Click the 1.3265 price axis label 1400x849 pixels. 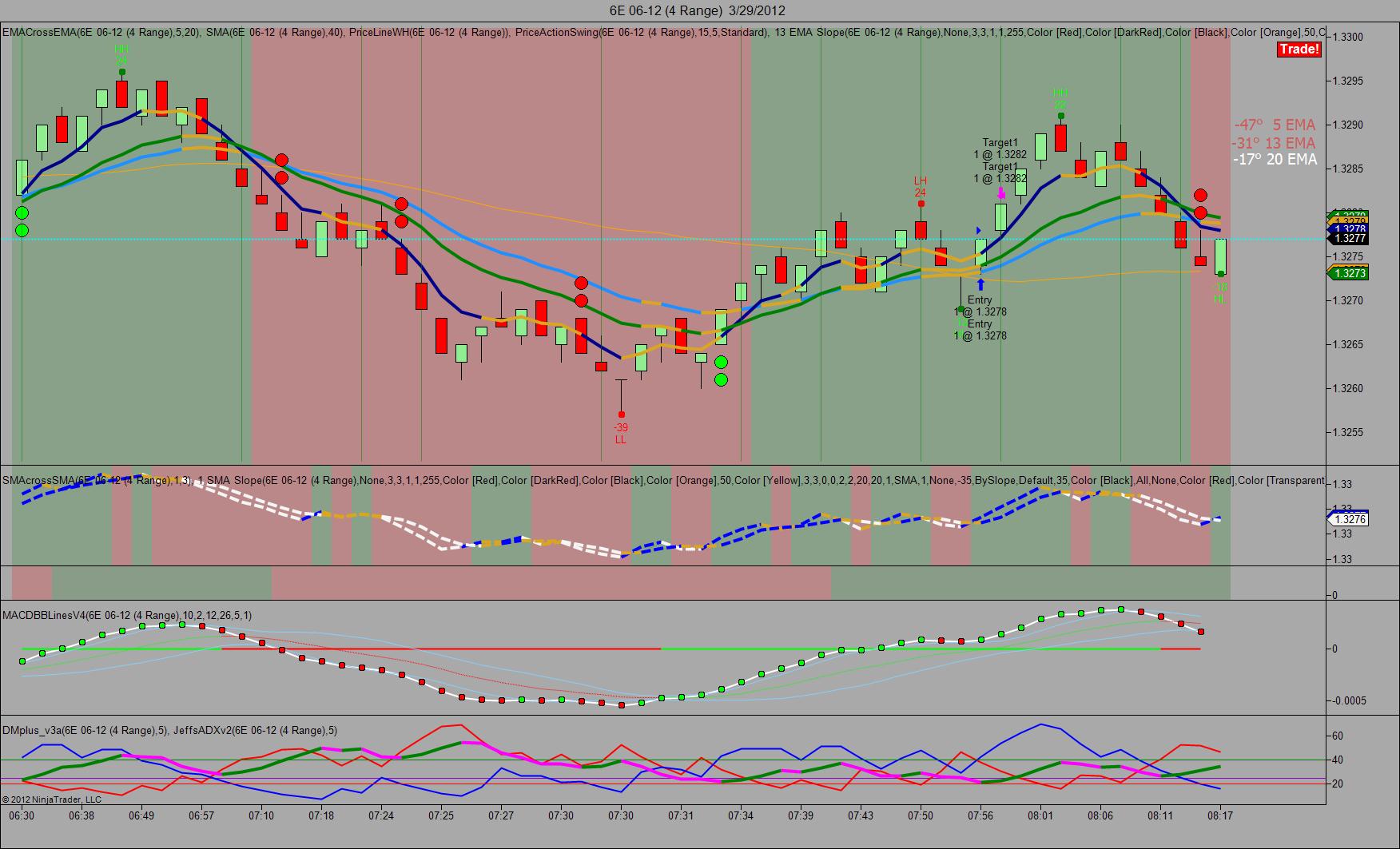point(1347,344)
